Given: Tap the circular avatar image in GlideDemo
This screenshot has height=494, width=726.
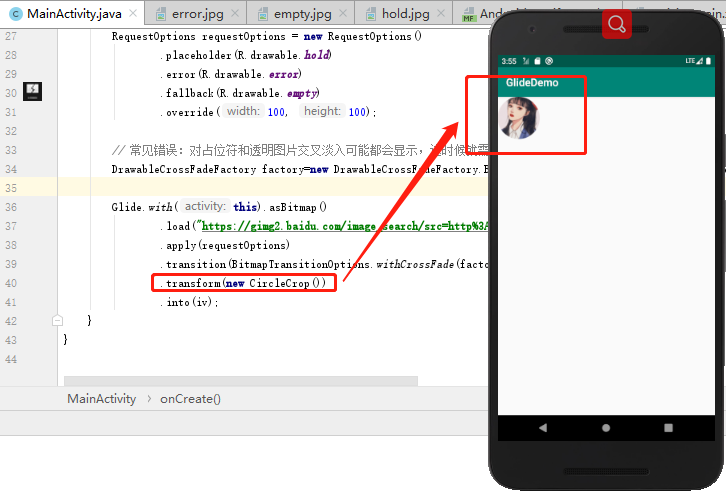Looking at the screenshot, I should coord(519,118).
